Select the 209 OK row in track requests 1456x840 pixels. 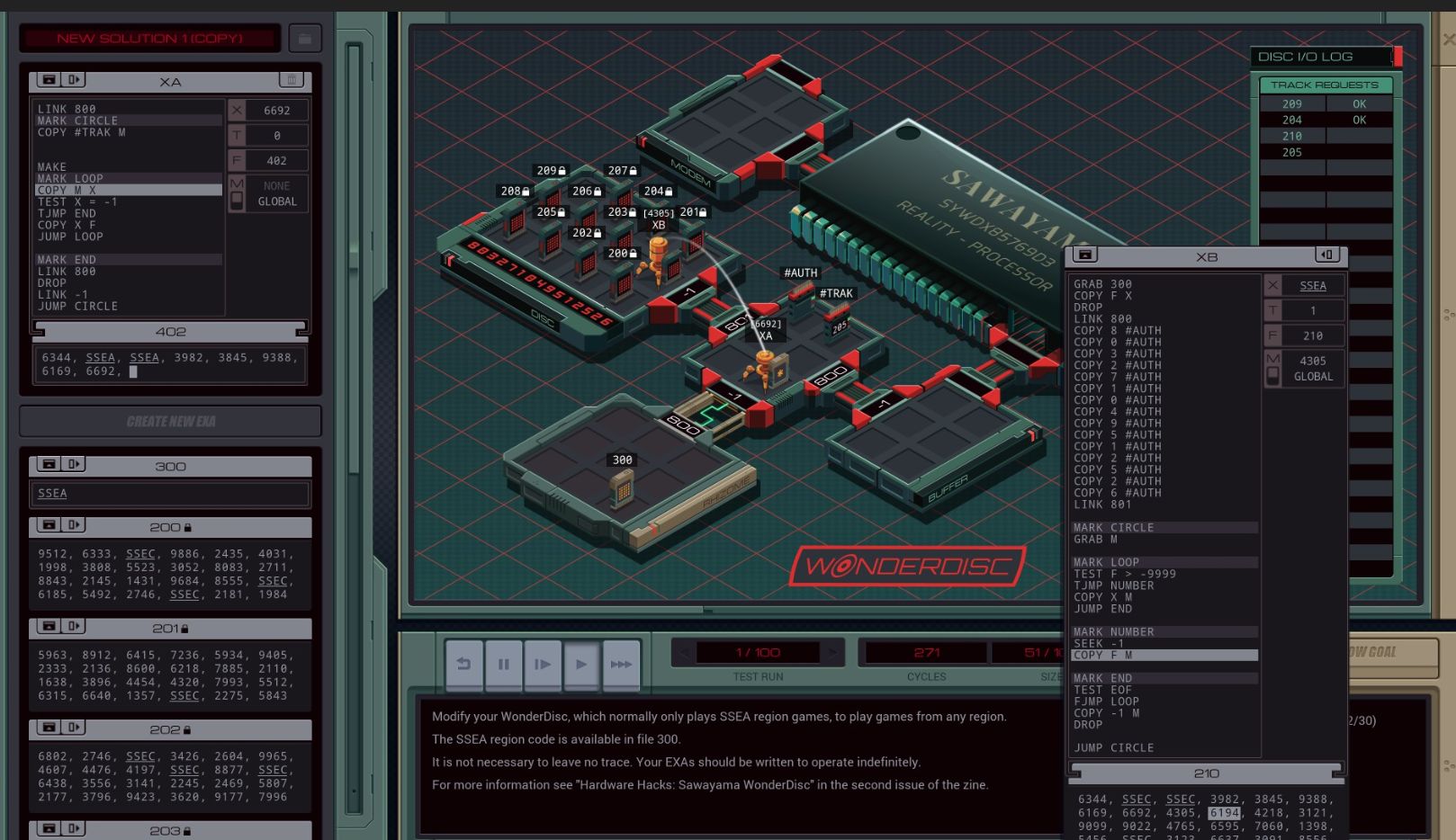[1326, 104]
